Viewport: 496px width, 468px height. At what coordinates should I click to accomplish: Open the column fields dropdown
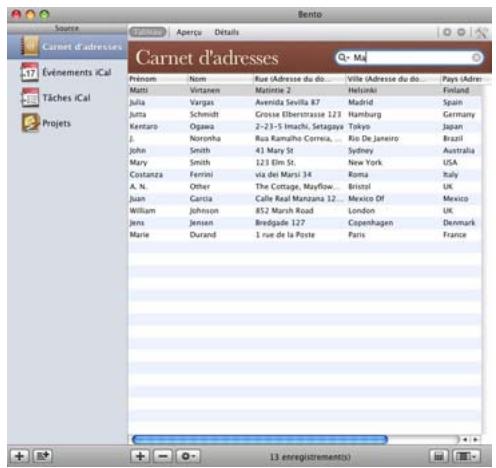tap(467, 456)
